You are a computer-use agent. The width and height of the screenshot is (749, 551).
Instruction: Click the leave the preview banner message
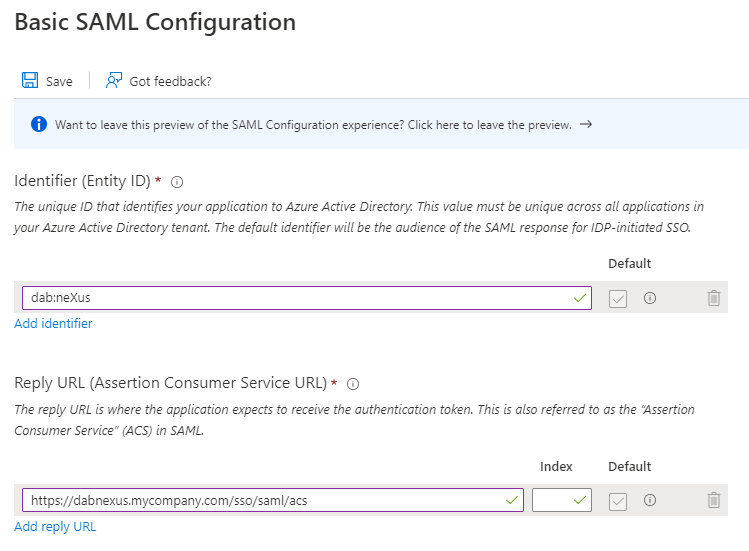313,125
